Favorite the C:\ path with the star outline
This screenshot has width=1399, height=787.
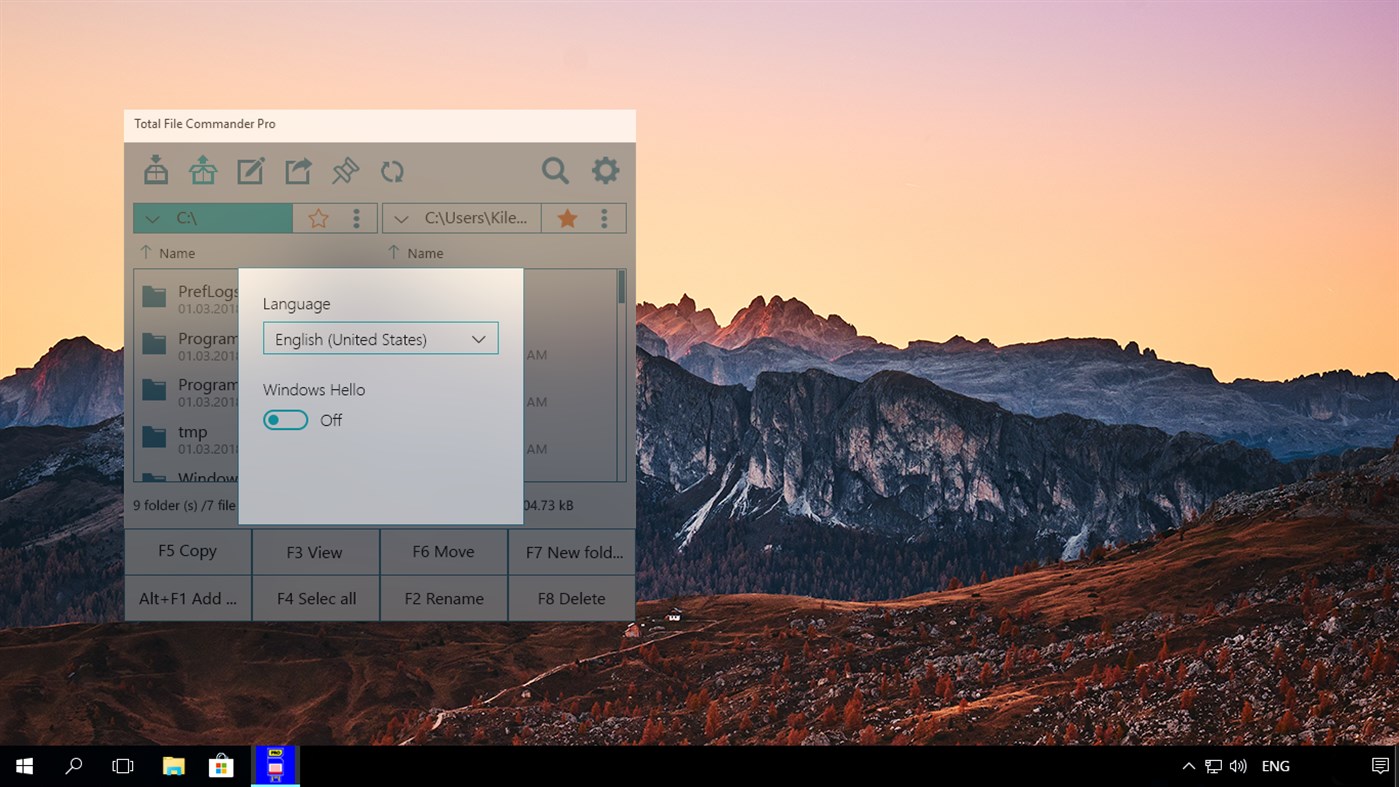318,218
